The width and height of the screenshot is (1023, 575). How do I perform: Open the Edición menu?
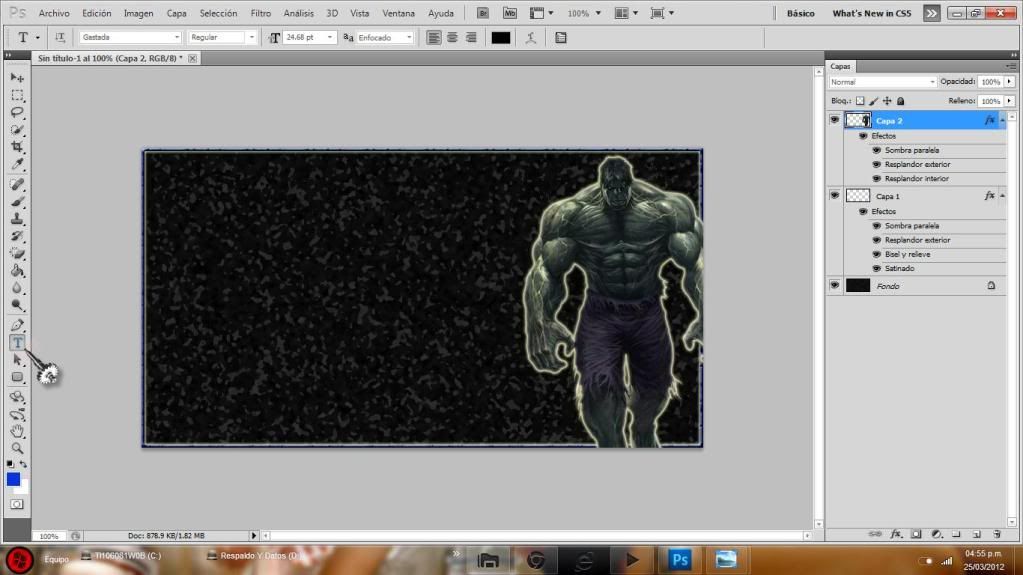tap(97, 13)
